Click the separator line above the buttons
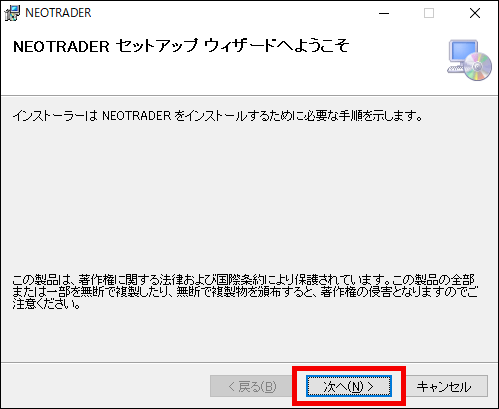 coord(249,362)
